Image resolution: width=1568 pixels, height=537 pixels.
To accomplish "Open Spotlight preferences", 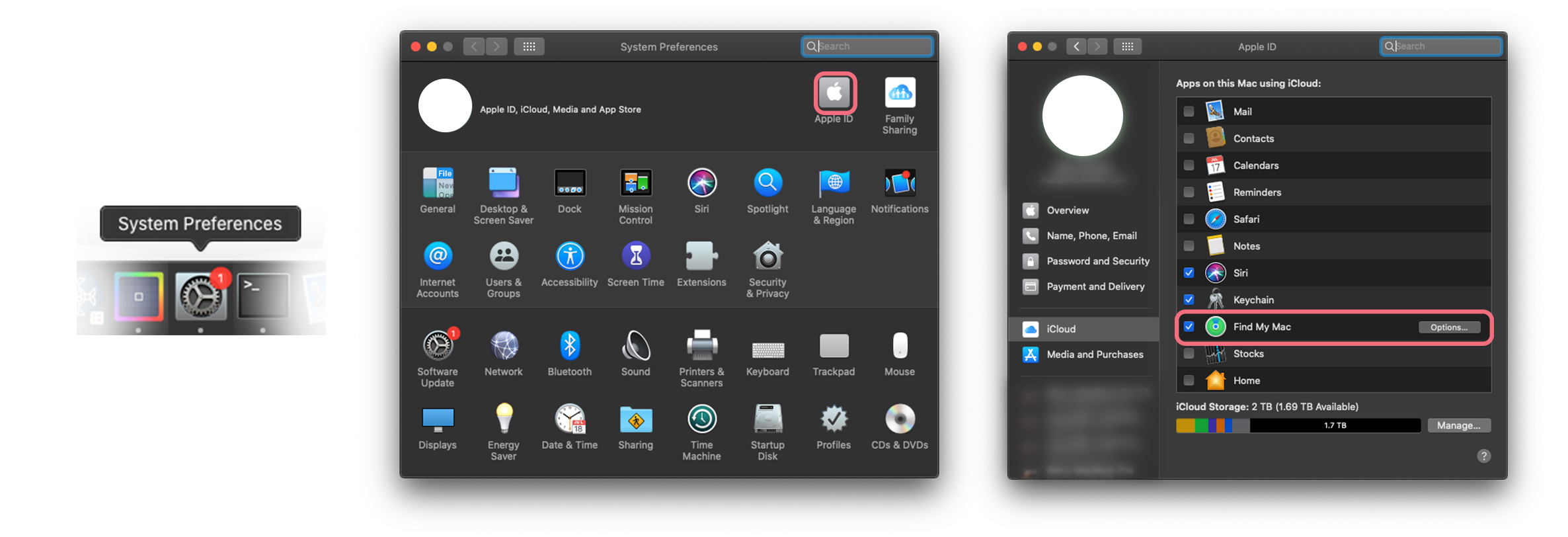I will (768, 183).
